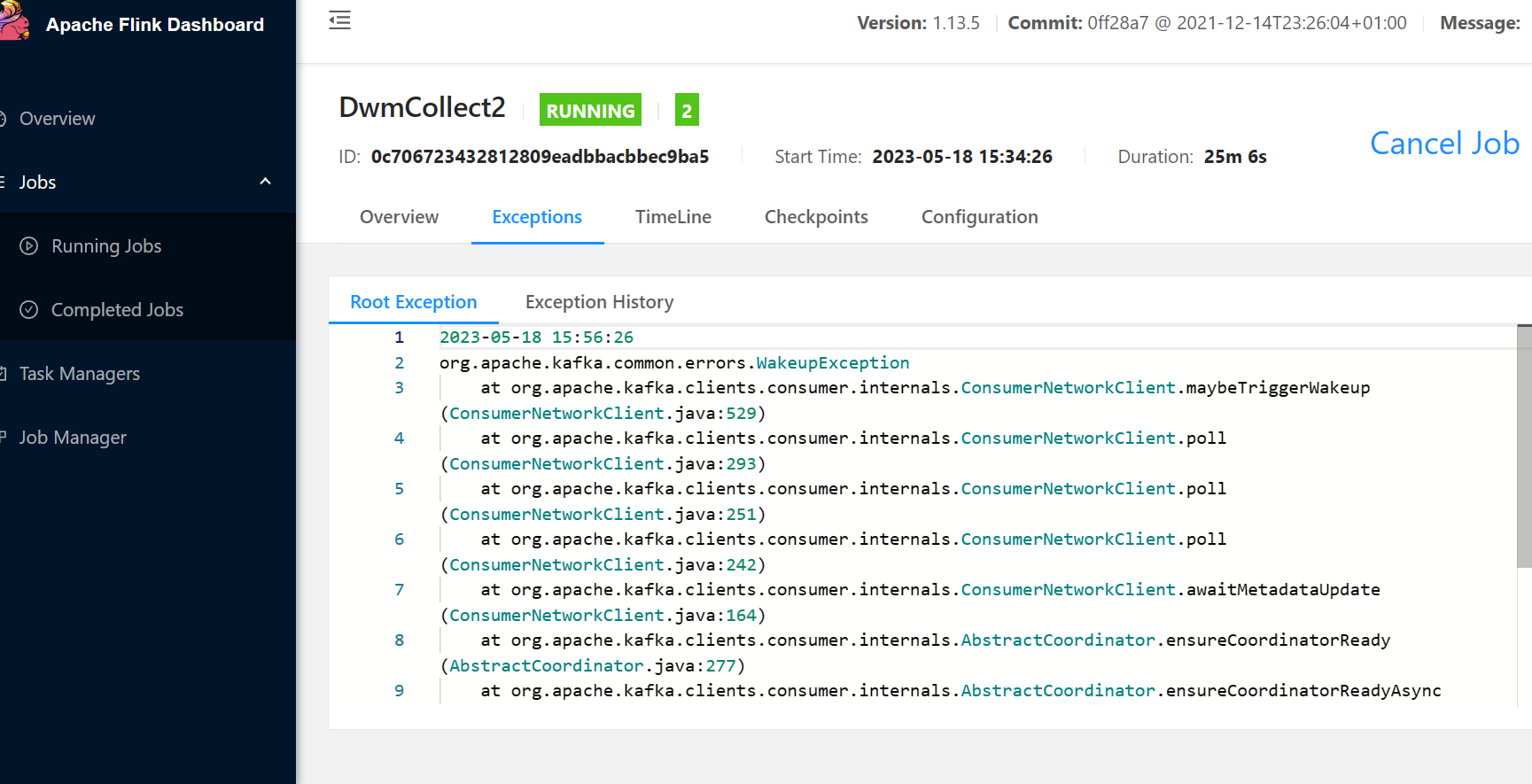The height and width of the screenshot is (784, 1532).
Task: Click ConsumerNetworkClient.java:251 reference
Action: coord(603,515)
